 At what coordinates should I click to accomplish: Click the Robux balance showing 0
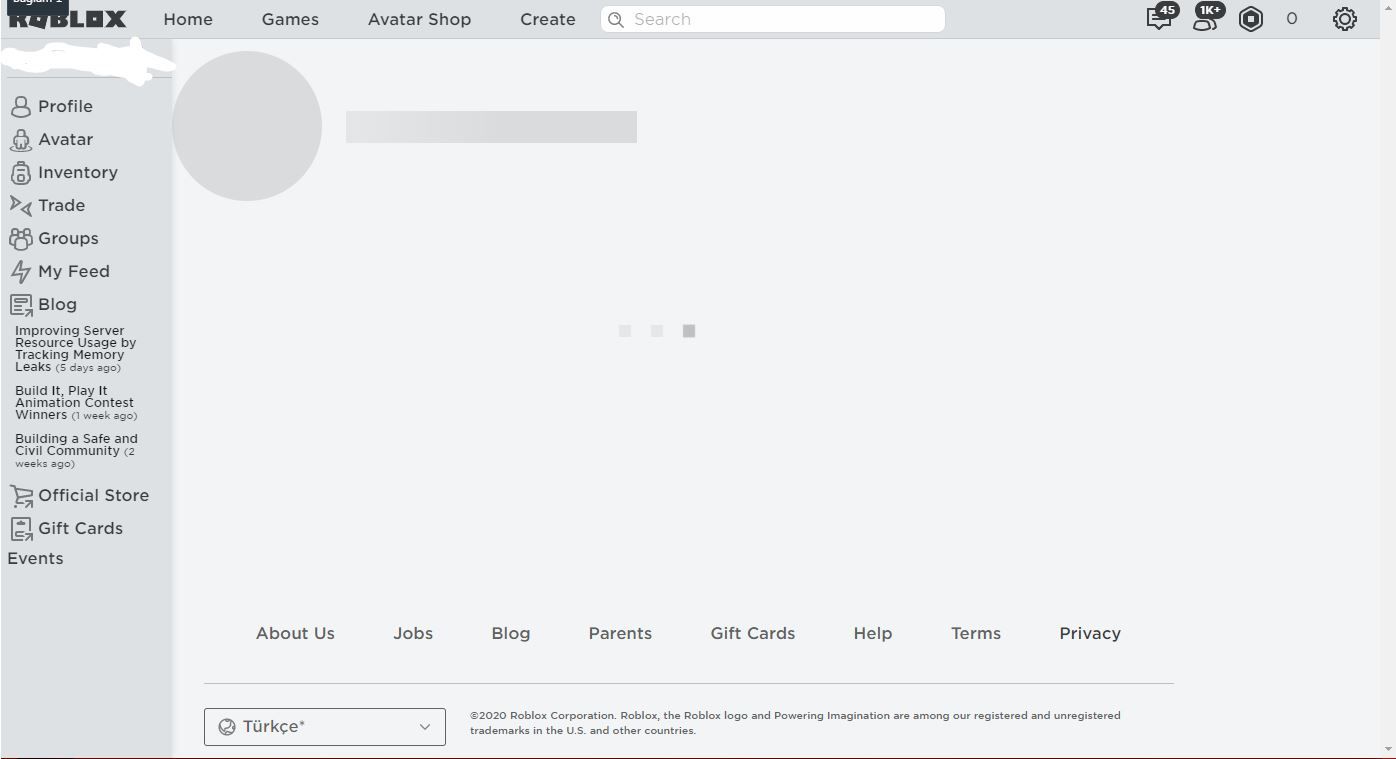pos(1292,18)
